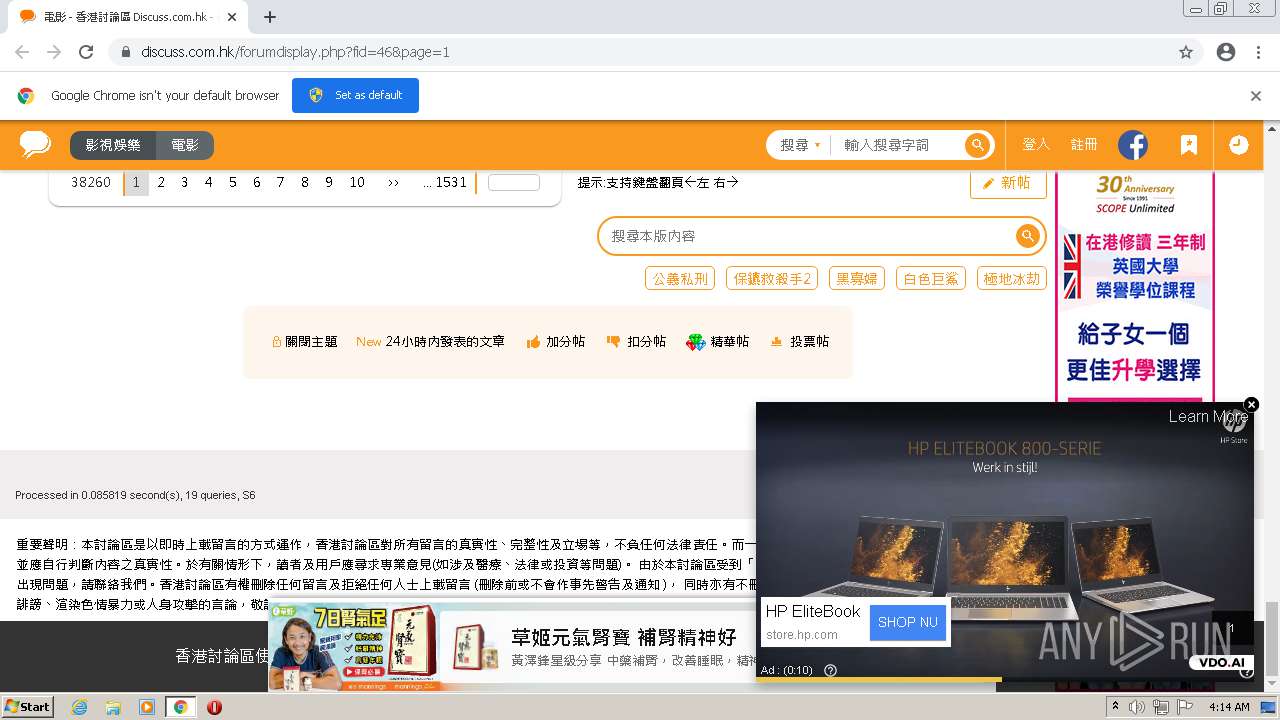Select the 公義私刑 tag
The height and width of the screenshot is (720, 1280).
point(680,279)
